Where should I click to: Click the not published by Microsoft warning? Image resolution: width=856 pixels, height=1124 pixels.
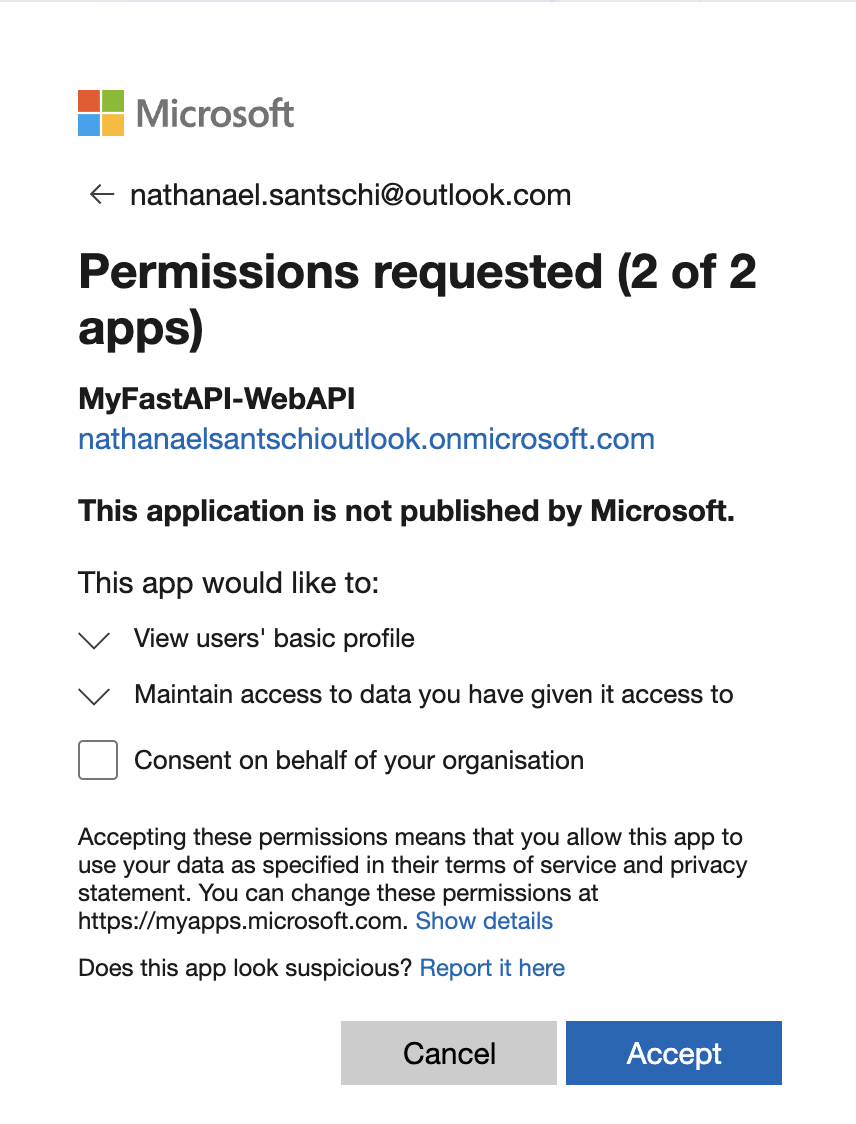406,511
